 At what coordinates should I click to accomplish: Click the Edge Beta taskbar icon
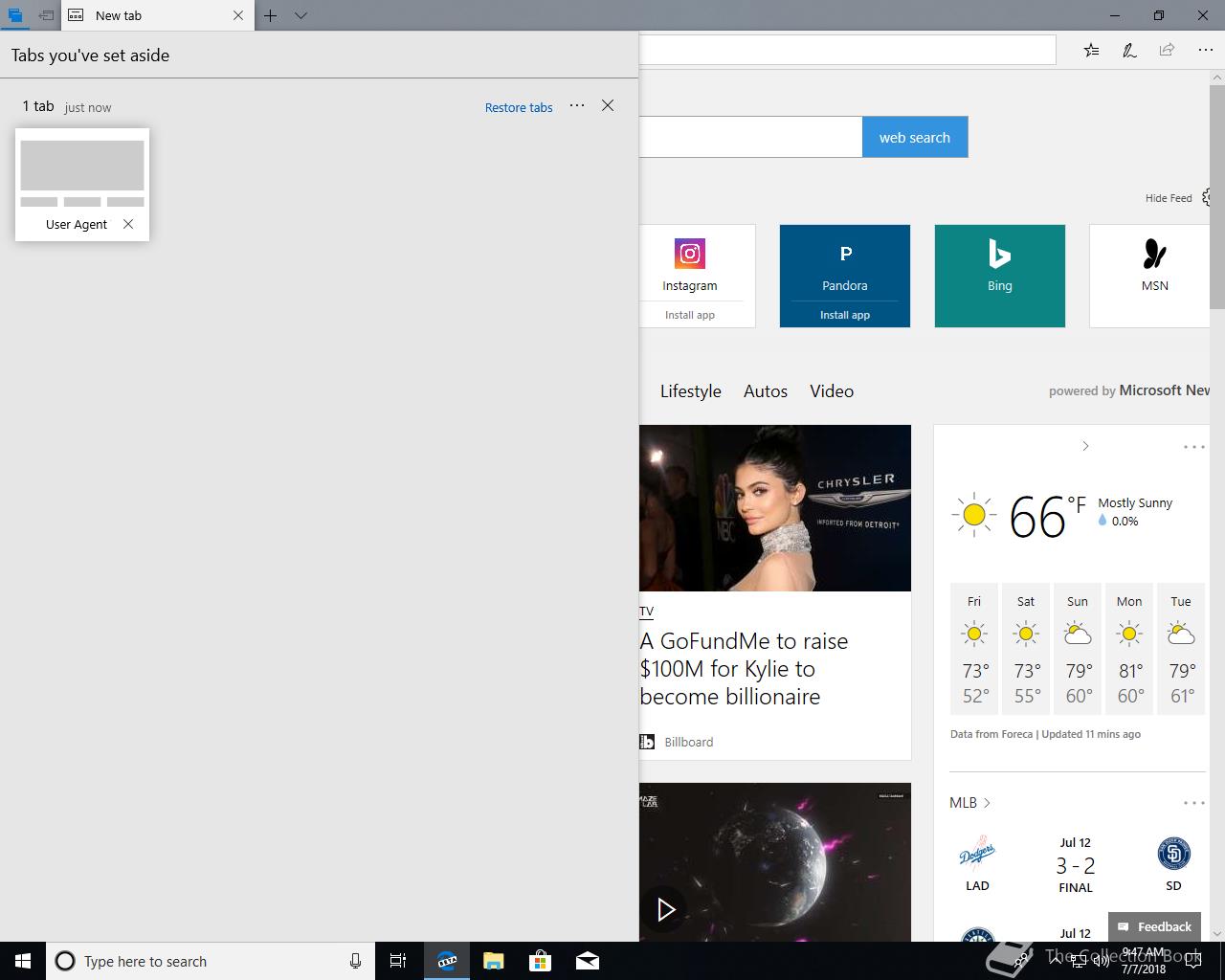coord(447,961)
